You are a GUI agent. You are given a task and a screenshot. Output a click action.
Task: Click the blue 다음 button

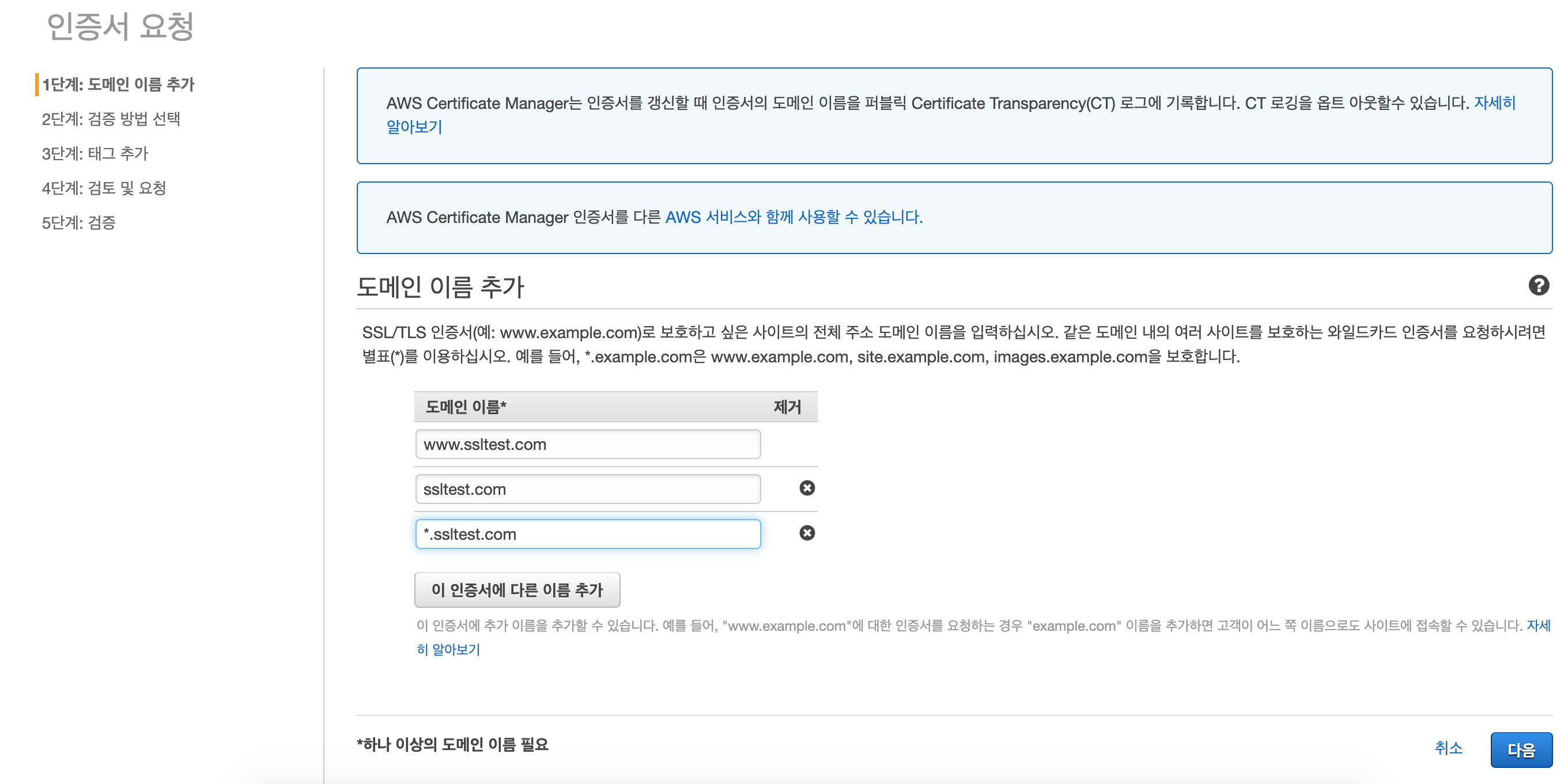click(x=1520, y=749)
